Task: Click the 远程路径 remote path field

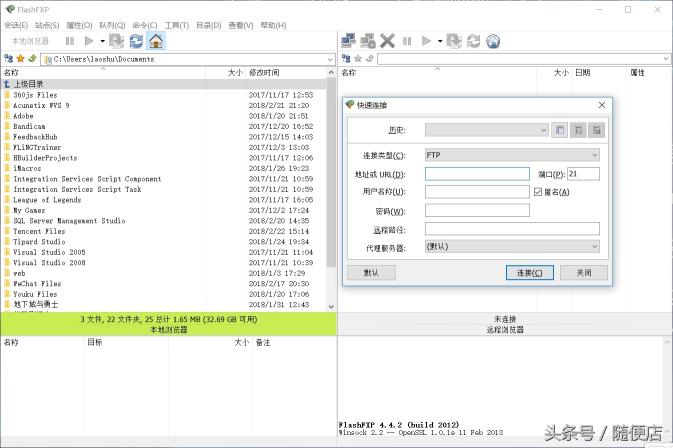Action: tap(512, 229)
